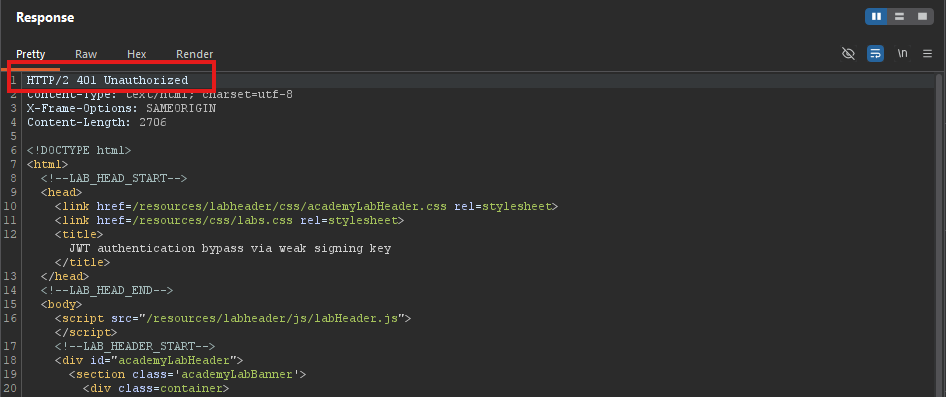Switch to the Pretty tab
The width and height of the screenshot is (946, 397).
[x=30, y=54]
